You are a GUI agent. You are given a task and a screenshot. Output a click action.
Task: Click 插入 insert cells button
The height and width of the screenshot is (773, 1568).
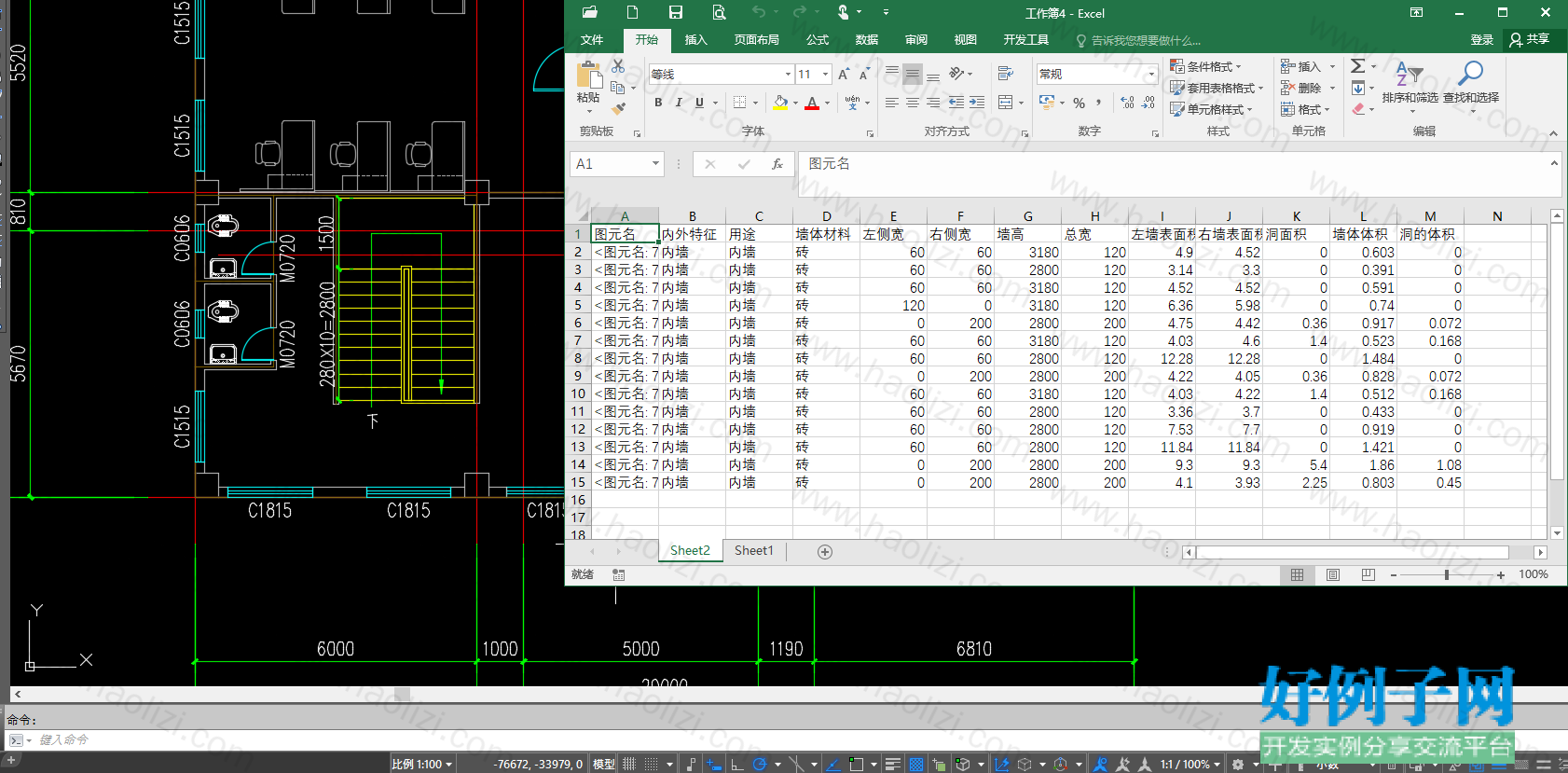pos(1309,66)
